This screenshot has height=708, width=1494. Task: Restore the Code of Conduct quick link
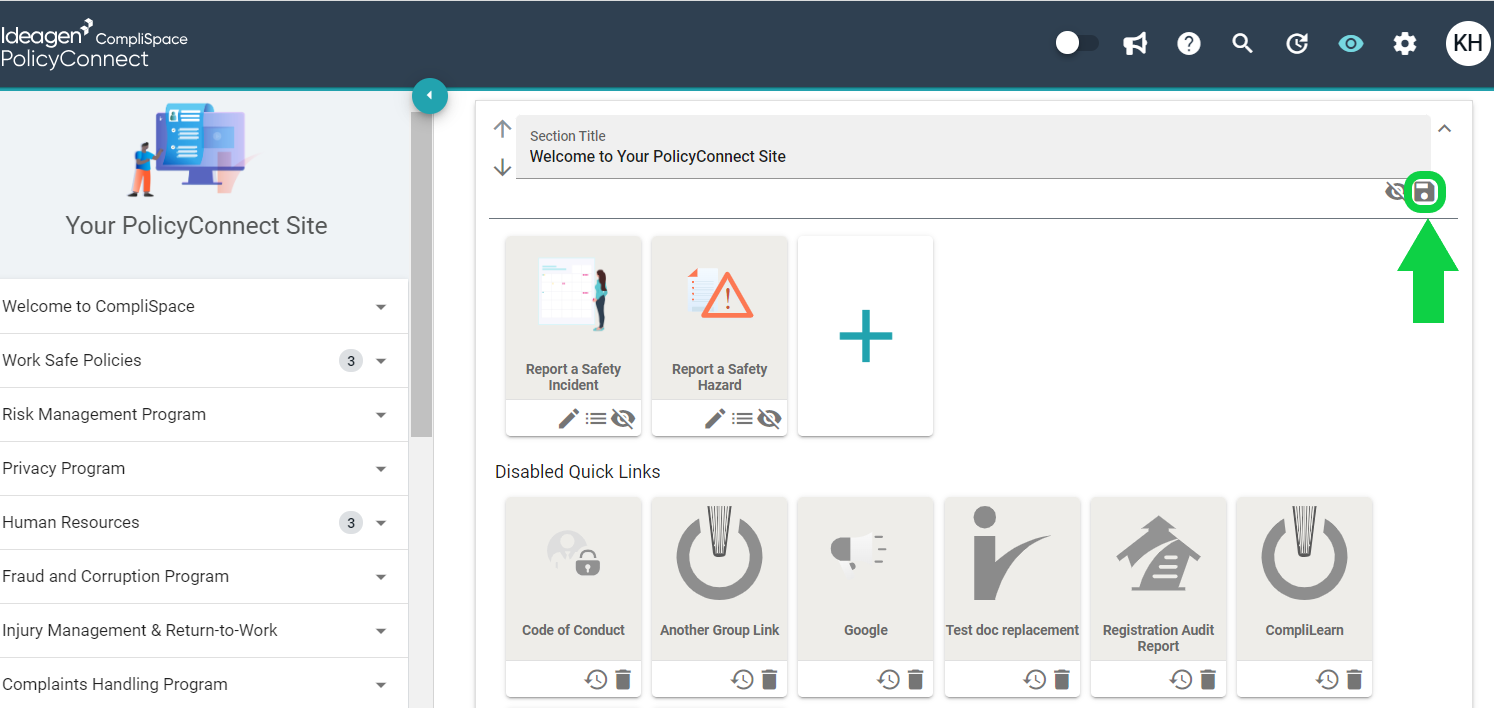pos(596,679)
